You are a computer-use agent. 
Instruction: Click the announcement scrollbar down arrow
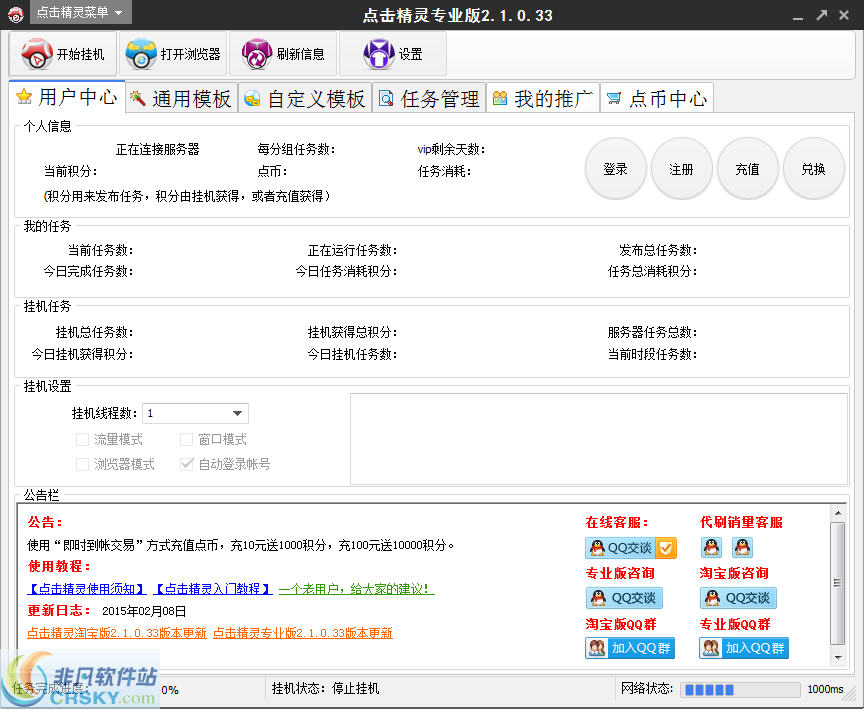[x=838, y=657]
